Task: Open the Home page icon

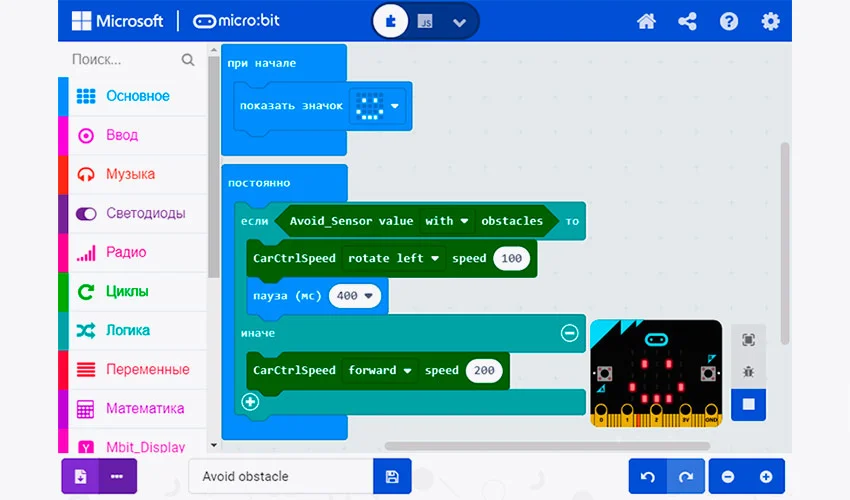Action: click(x=647, y=21)
